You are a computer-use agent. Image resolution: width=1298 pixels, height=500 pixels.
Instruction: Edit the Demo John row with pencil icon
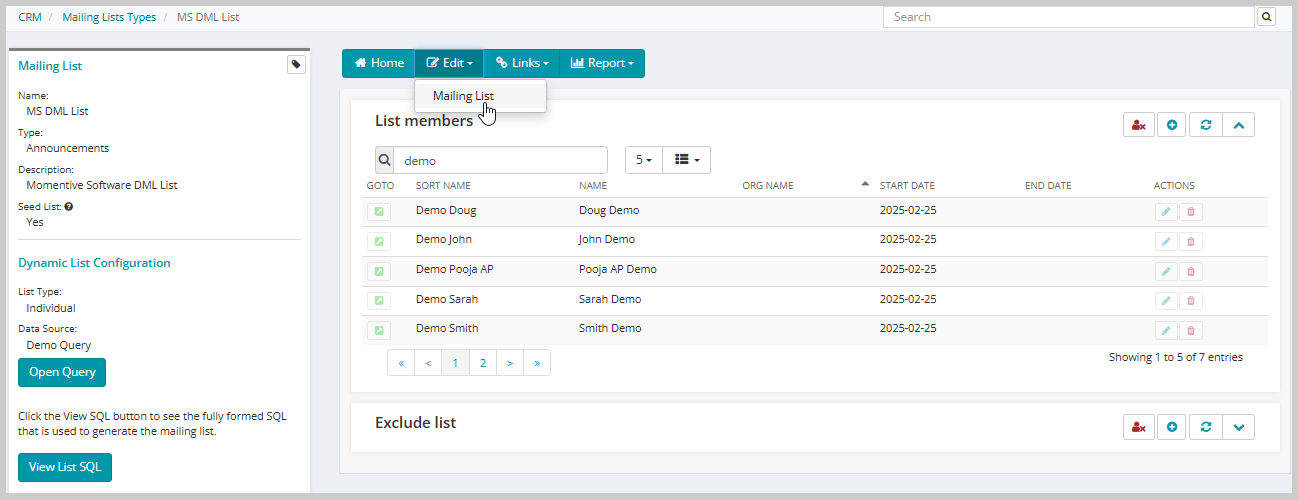coord(1166,241)
